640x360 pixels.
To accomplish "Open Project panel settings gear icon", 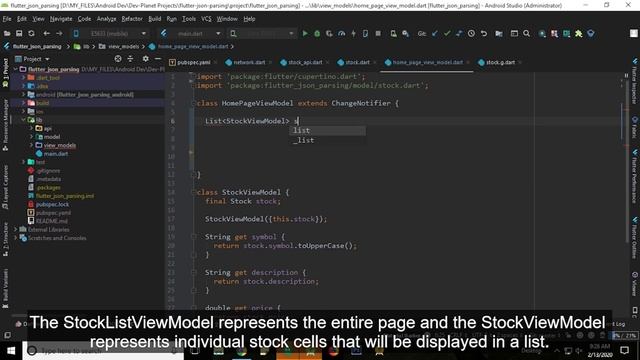I will pos(145,59).
